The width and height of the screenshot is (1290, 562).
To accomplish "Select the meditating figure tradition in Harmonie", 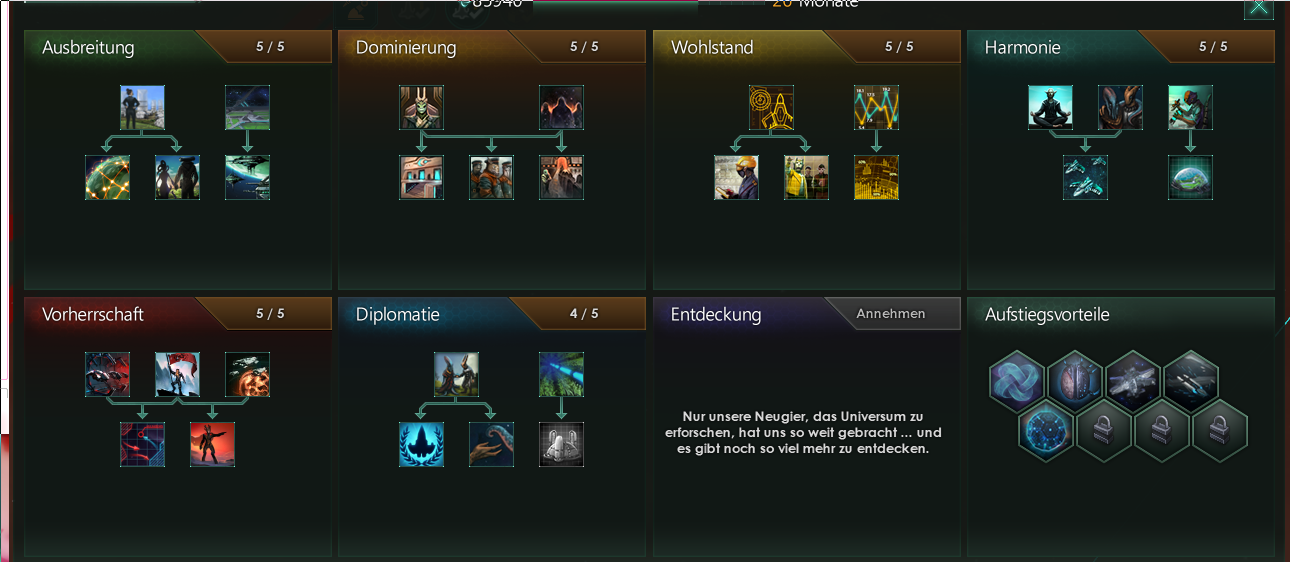I will (x=1050, y=107).
